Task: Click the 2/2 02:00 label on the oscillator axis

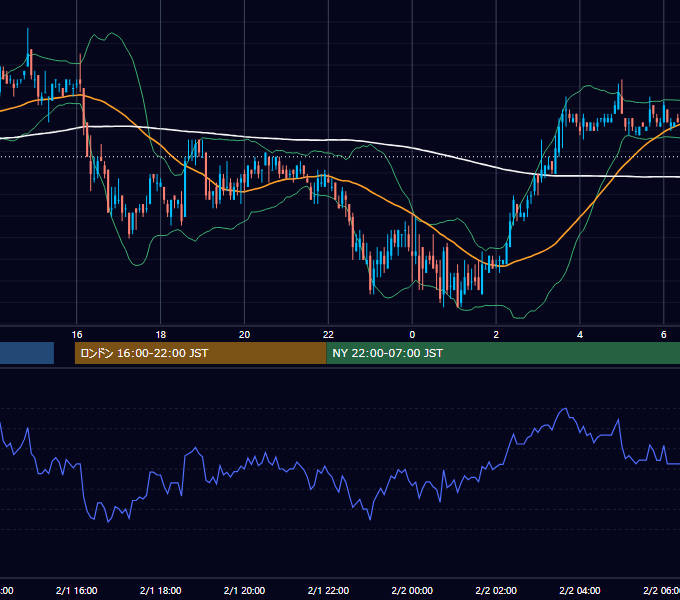Action: [x=496, y=590]
